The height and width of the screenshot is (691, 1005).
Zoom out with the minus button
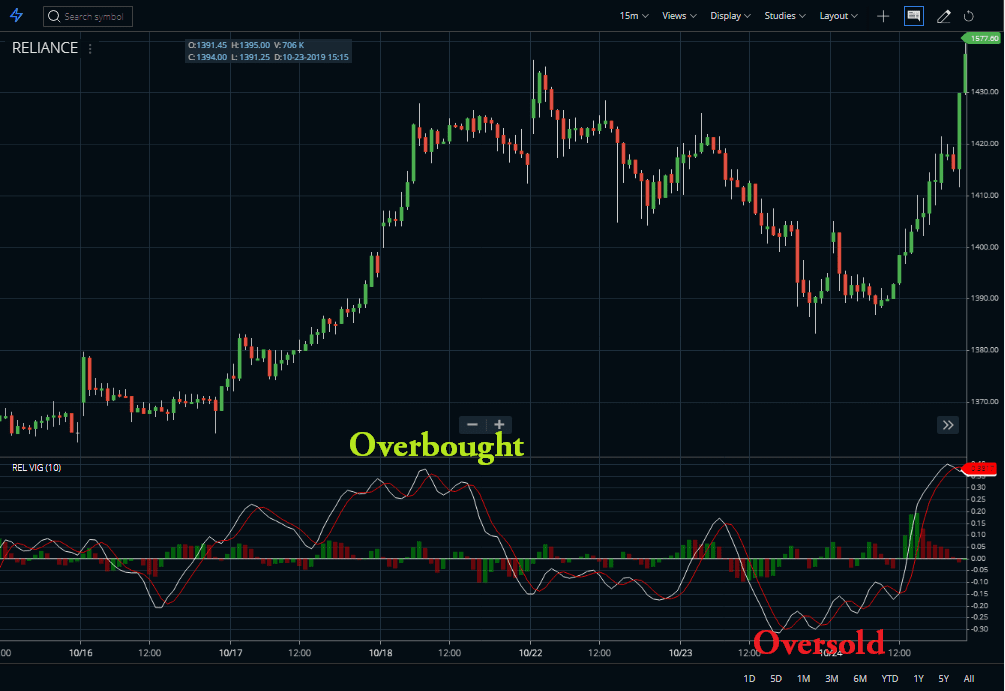click(x=472, y=424)
